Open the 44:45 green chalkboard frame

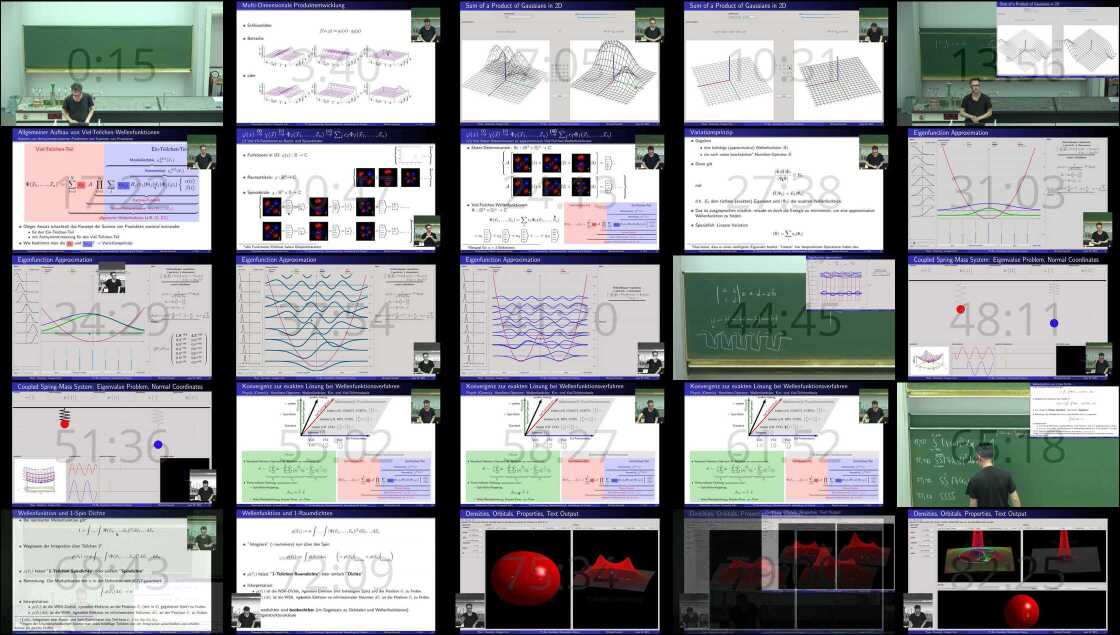point(783,317)
